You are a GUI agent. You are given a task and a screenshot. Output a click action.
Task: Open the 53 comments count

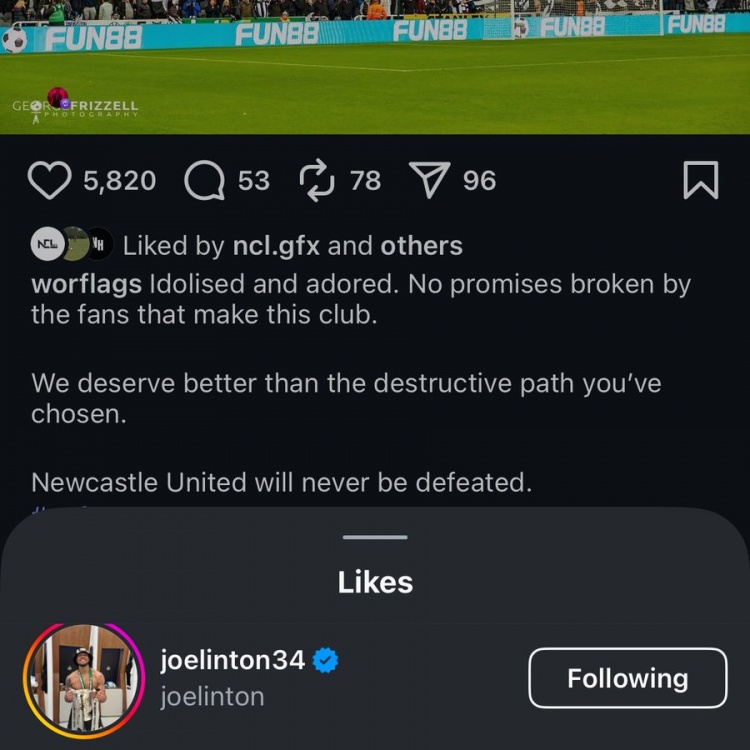click(254, 181)
